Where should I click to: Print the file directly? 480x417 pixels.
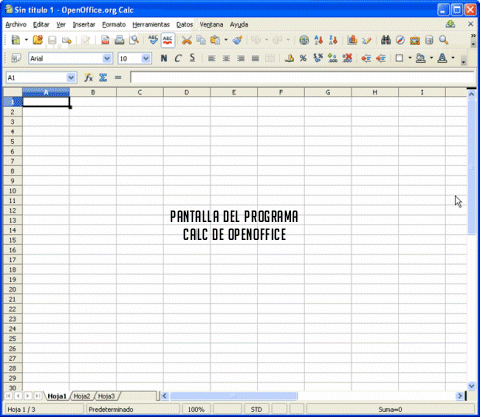pos(119,40)
